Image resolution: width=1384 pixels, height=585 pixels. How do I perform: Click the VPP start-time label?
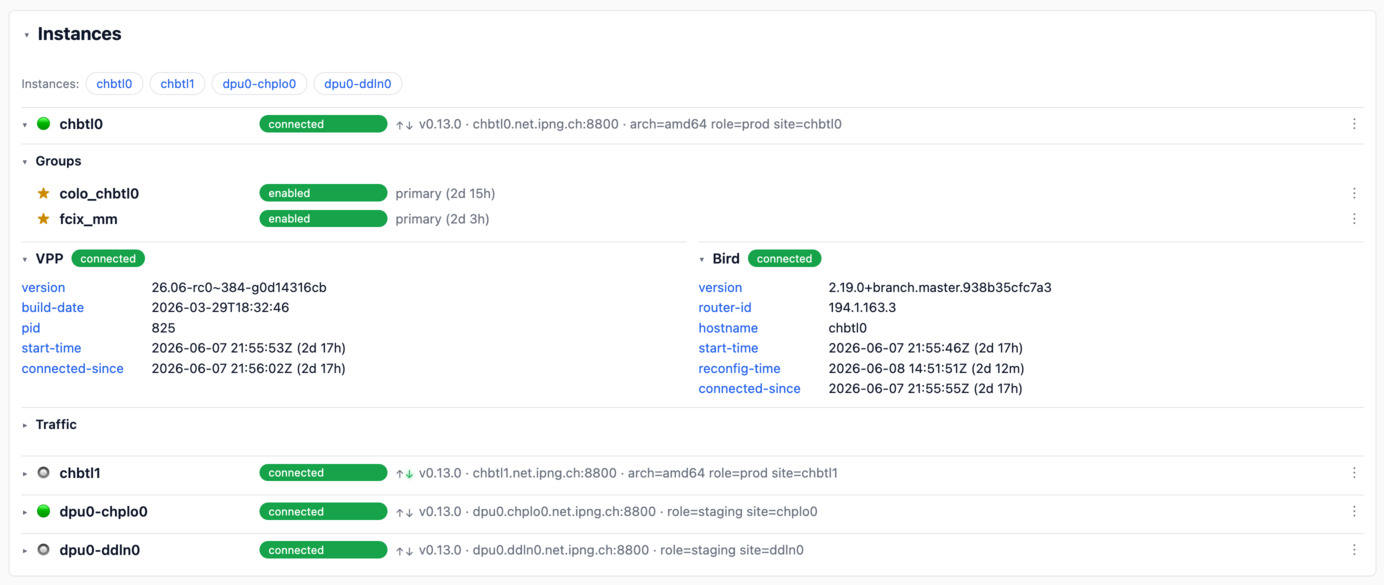[x=51, y=348]
